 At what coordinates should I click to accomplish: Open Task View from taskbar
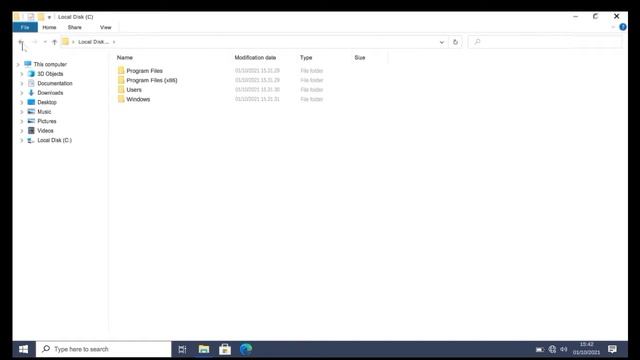click(x=182, y=349)
